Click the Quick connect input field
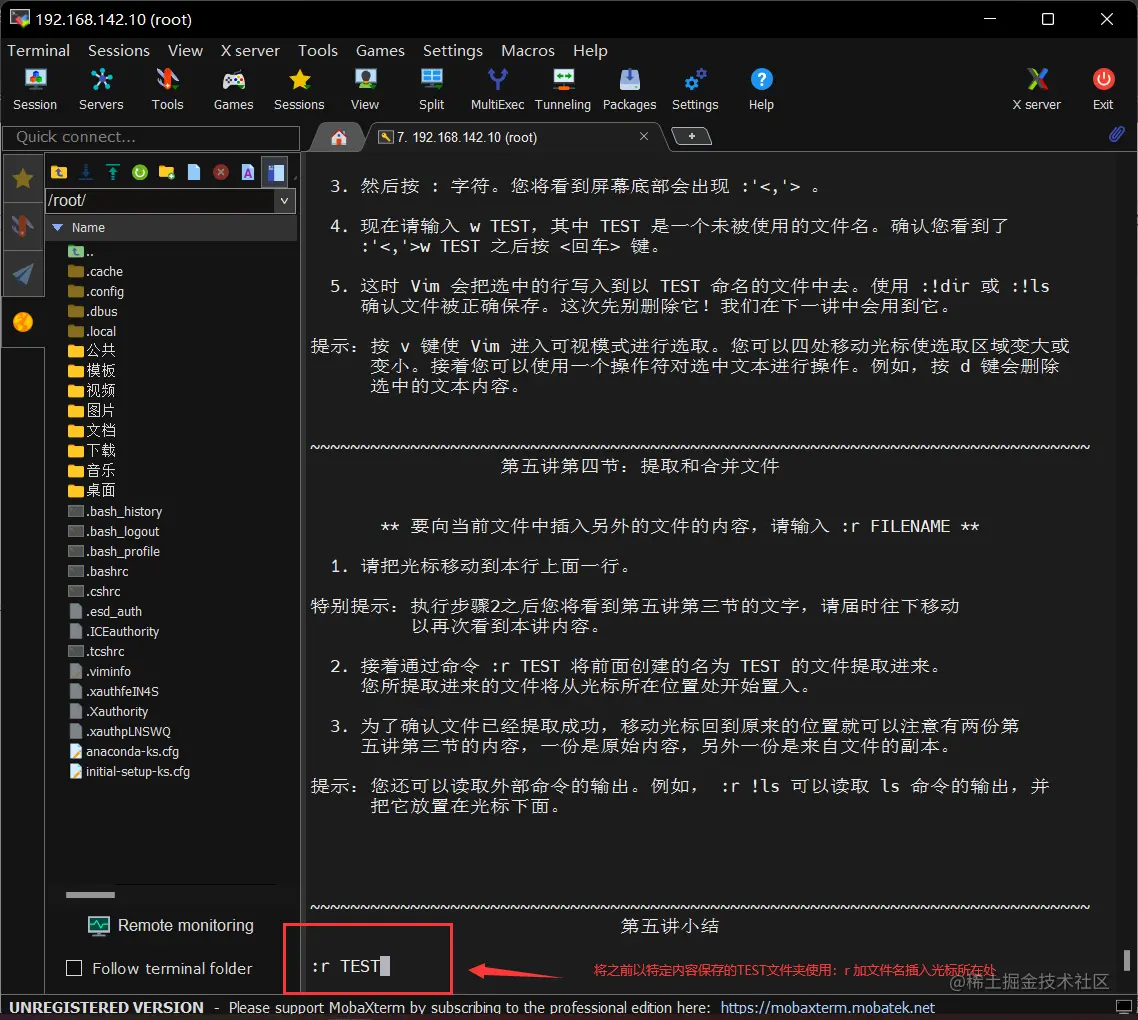This screenshot has height=1020, width=1138. point(151,137)
